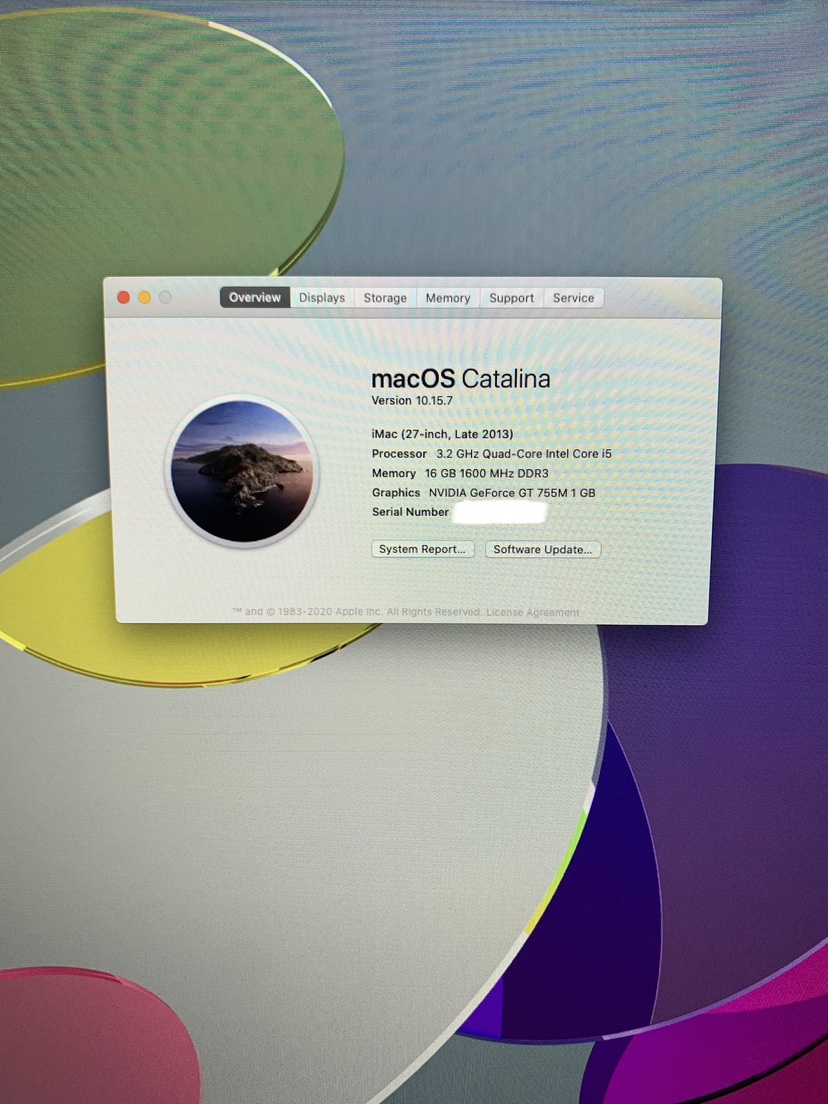Image resolution: width=828 pixels, height=1104 pixels.
Task: Click the Serial Number label
Action: 410,512
